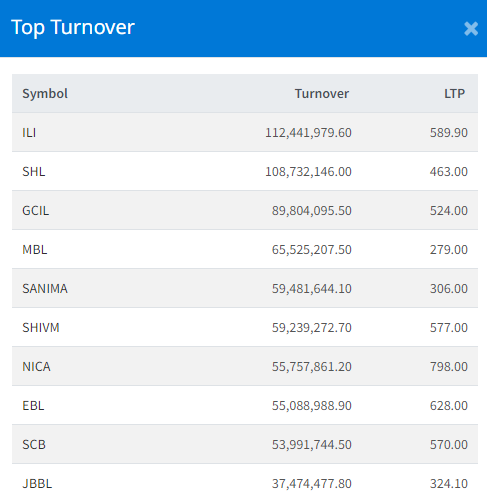This screenshot has height=499, width=487.
Task: Click turnover value 108,732,146.00
Action: (308, 172)
